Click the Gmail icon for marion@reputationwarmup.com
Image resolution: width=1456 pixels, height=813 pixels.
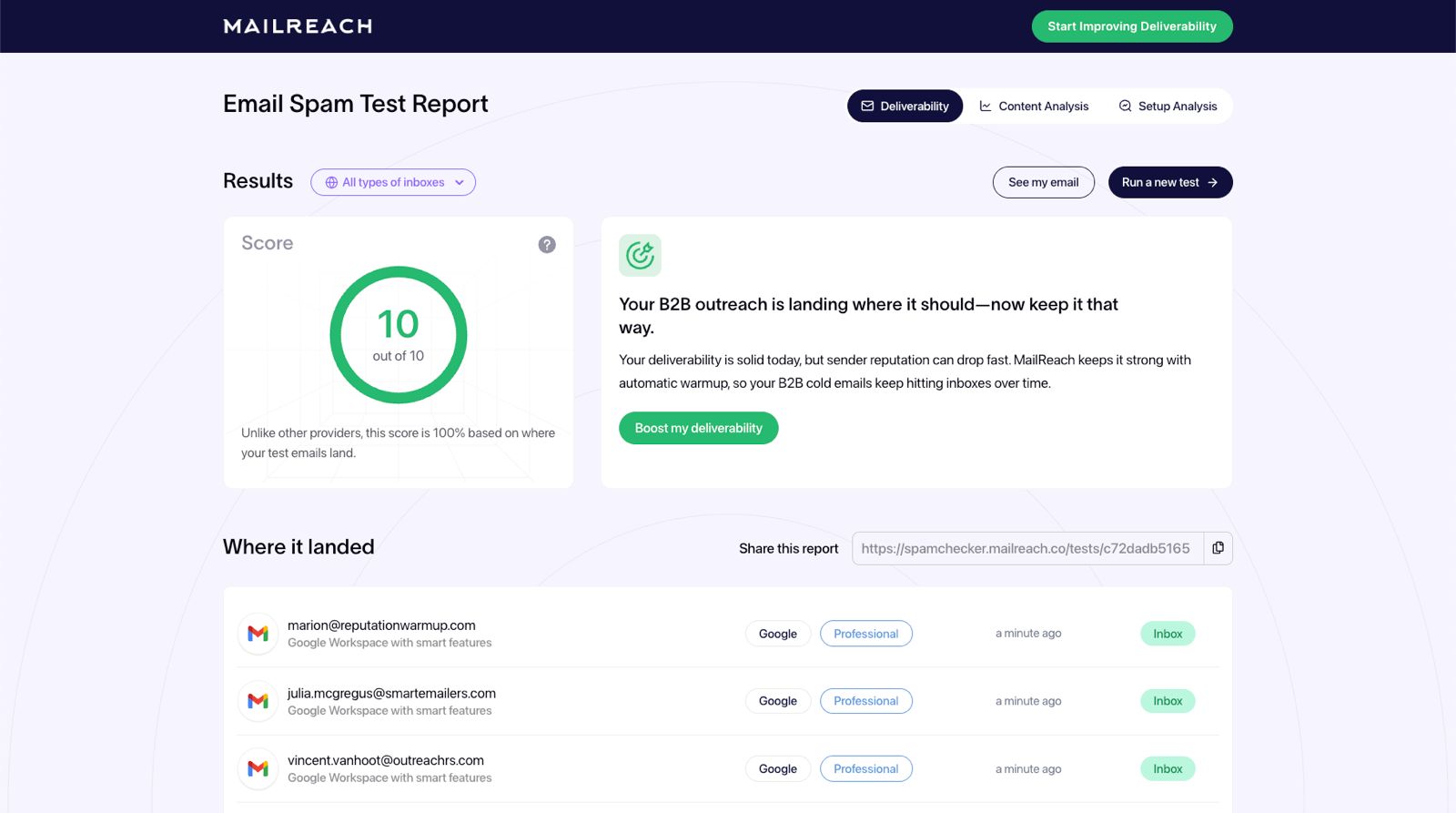point(258,634)
